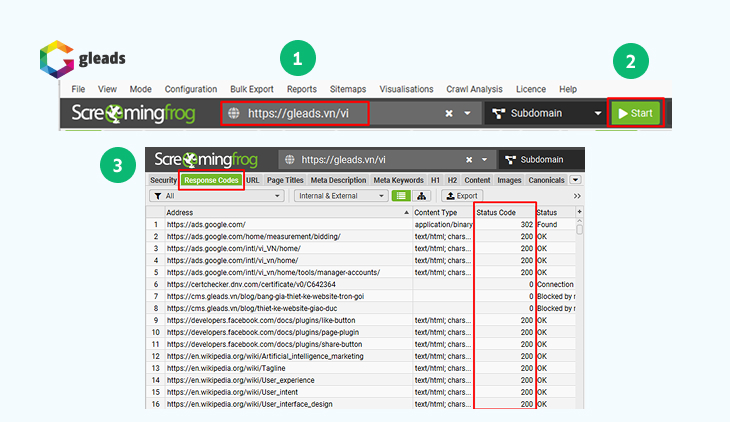Click the Export button
The image size is (730, 422).
click(x=462, y=196)
